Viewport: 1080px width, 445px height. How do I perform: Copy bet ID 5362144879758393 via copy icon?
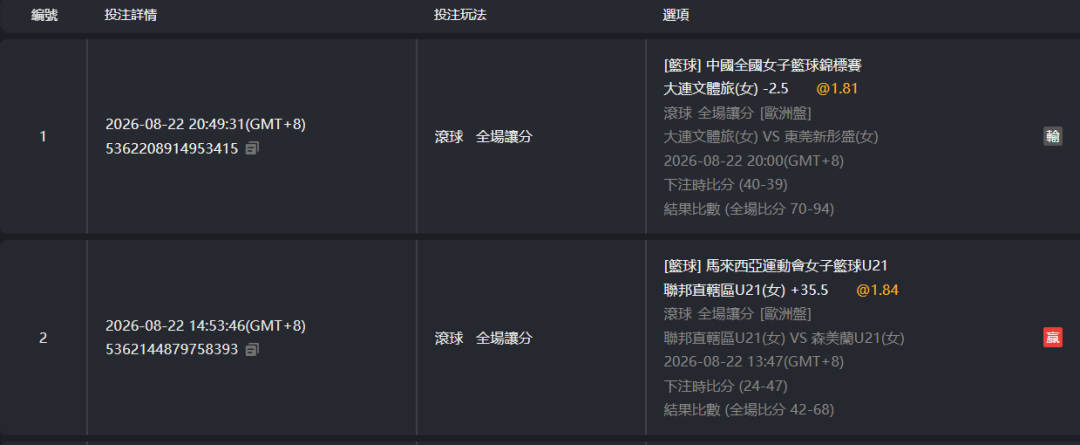[252, 349]
